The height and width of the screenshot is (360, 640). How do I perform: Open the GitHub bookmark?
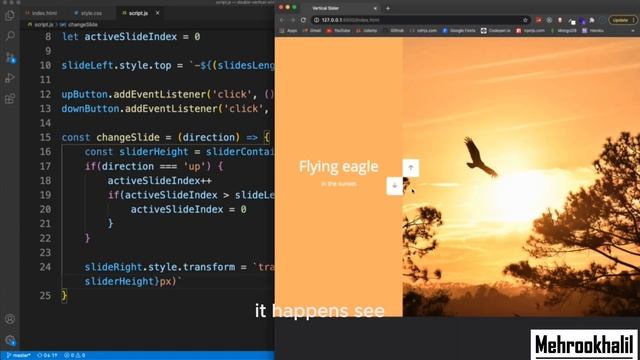pyautogui.click(x=394, y=31)
